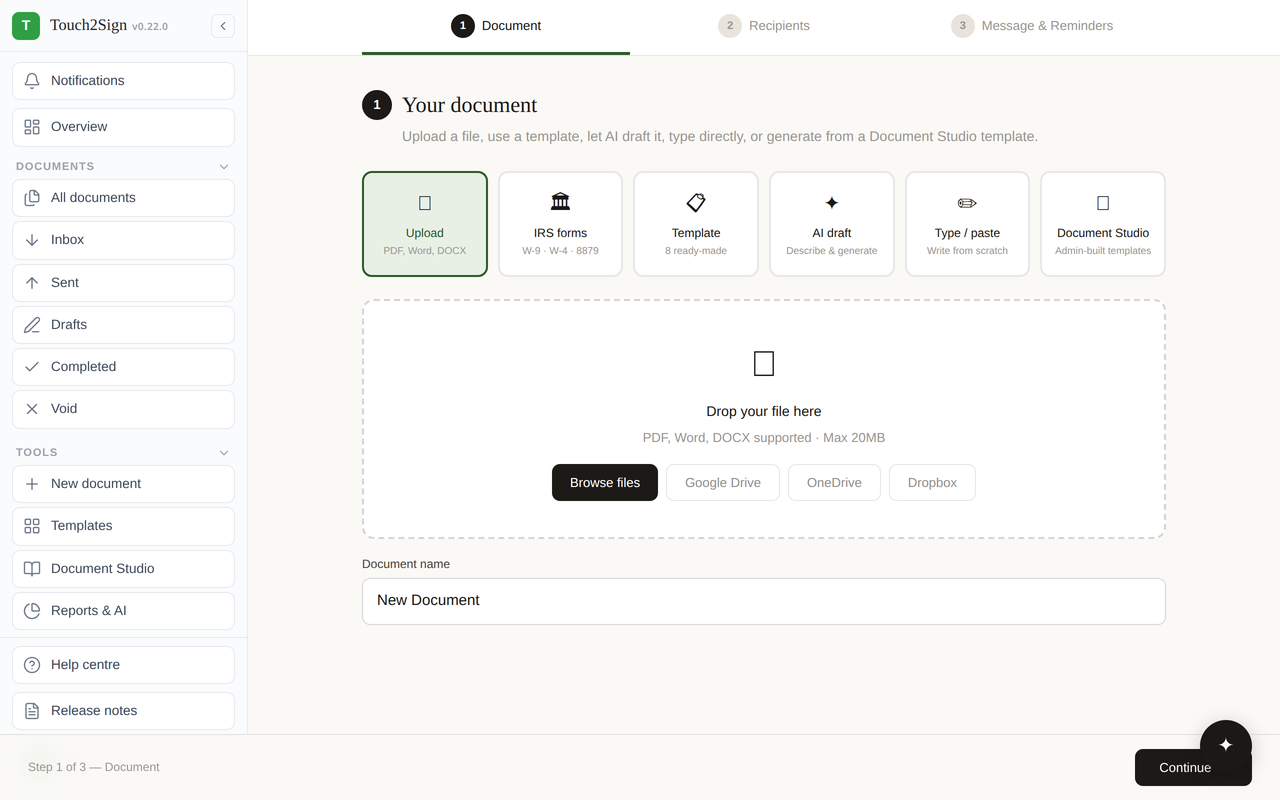Click the Inbox down-arrow icon
1280x800 pixels.
pyautogui.click(x=32, y=240)
